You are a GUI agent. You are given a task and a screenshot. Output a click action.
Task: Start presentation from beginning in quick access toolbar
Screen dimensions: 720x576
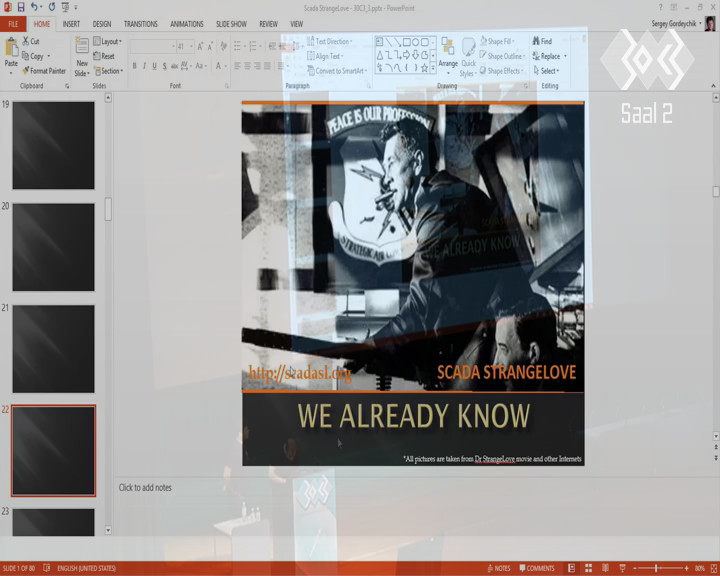[65, 7]
